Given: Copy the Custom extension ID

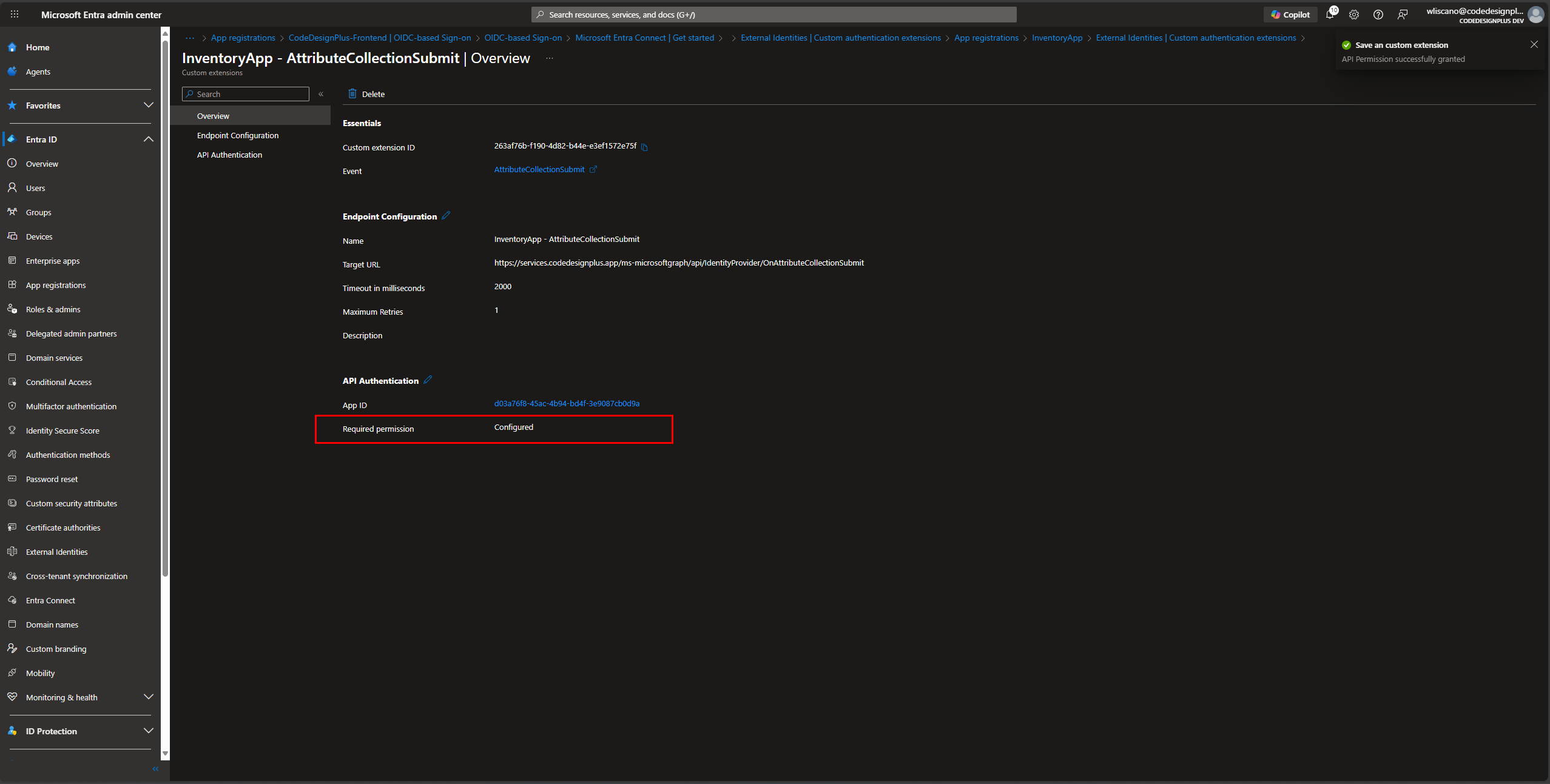Looking at the screenshot, I should click(x=645, y=147).
